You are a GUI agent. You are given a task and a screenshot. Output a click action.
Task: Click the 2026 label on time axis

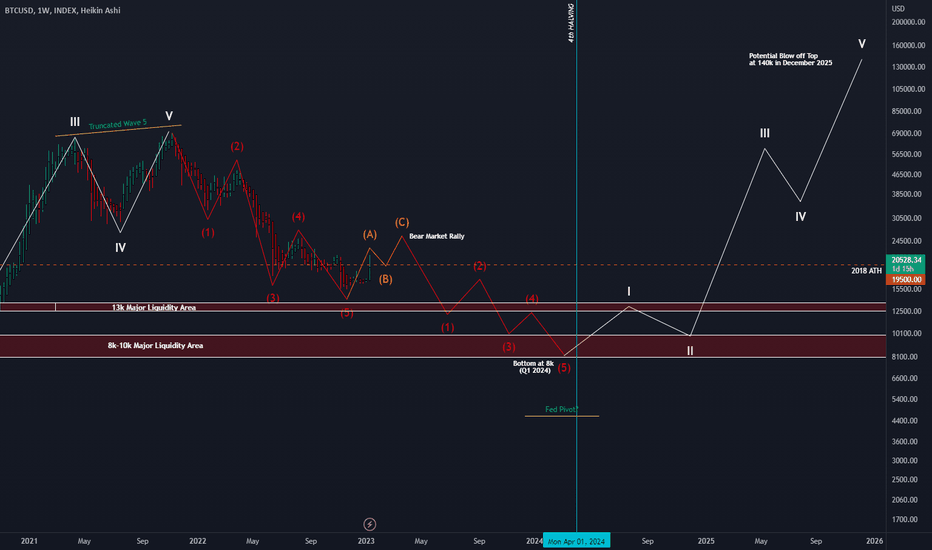[874, 541]
